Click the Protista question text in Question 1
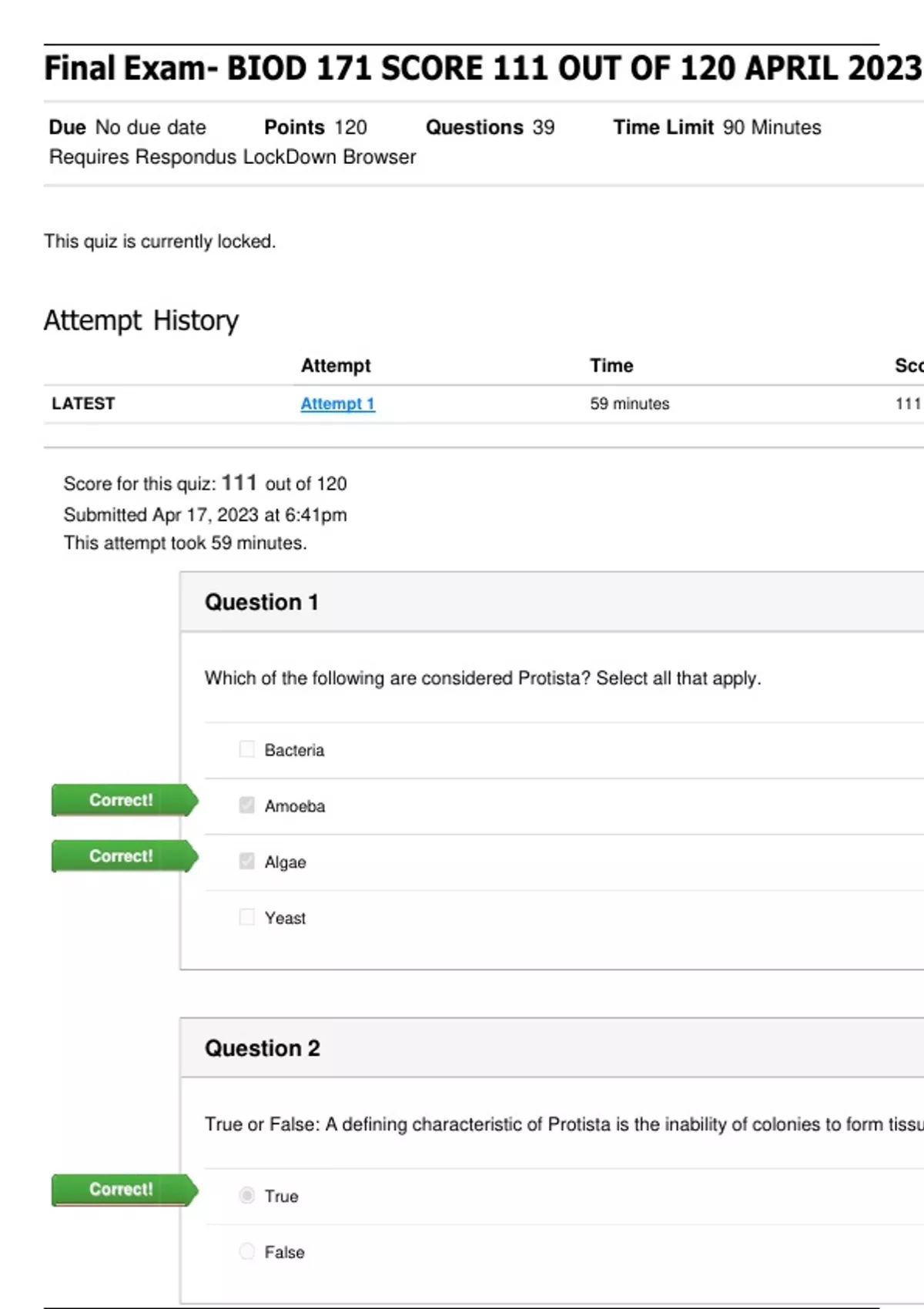The image size is (924, 1309). point(482,678)
